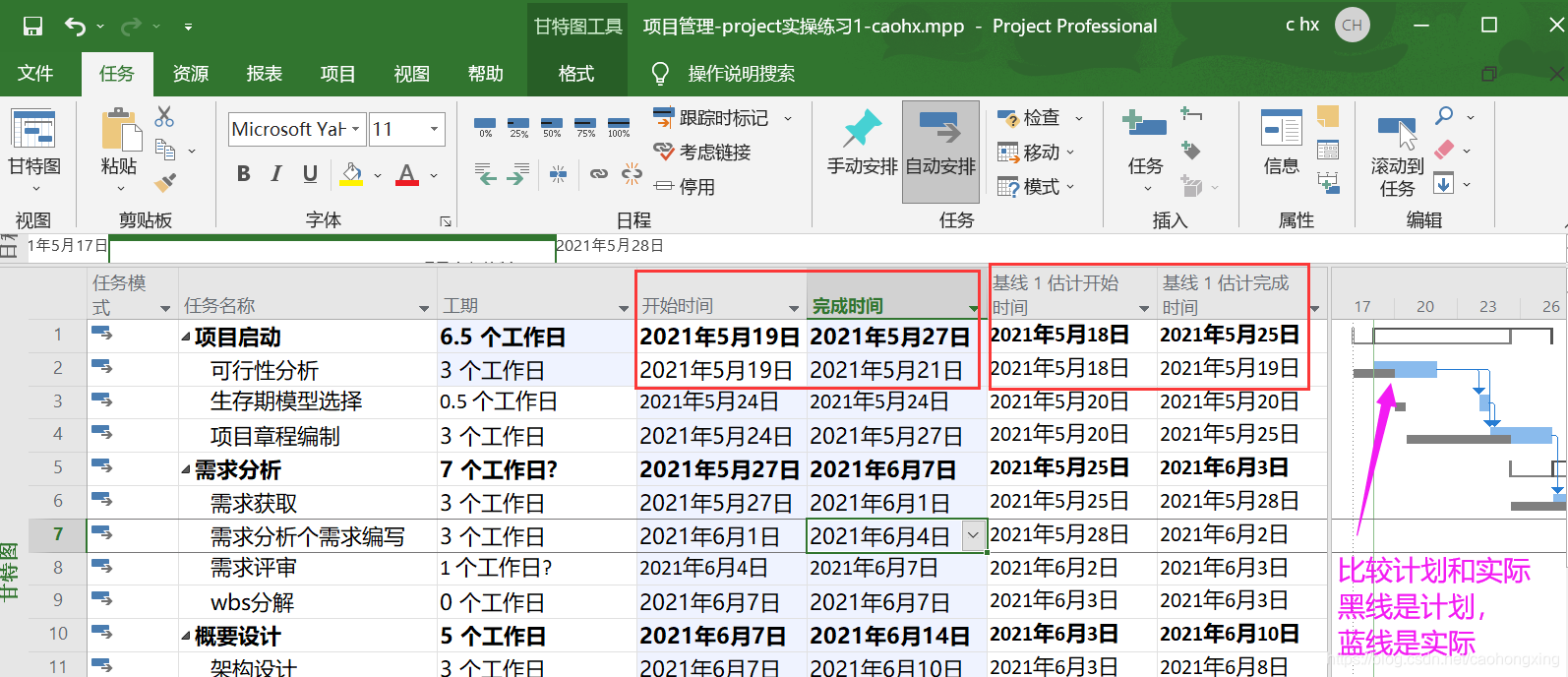1568x677 pixels.
Task: Open the Gantt Chart (甘特图) view button
Action: point(34,149)
